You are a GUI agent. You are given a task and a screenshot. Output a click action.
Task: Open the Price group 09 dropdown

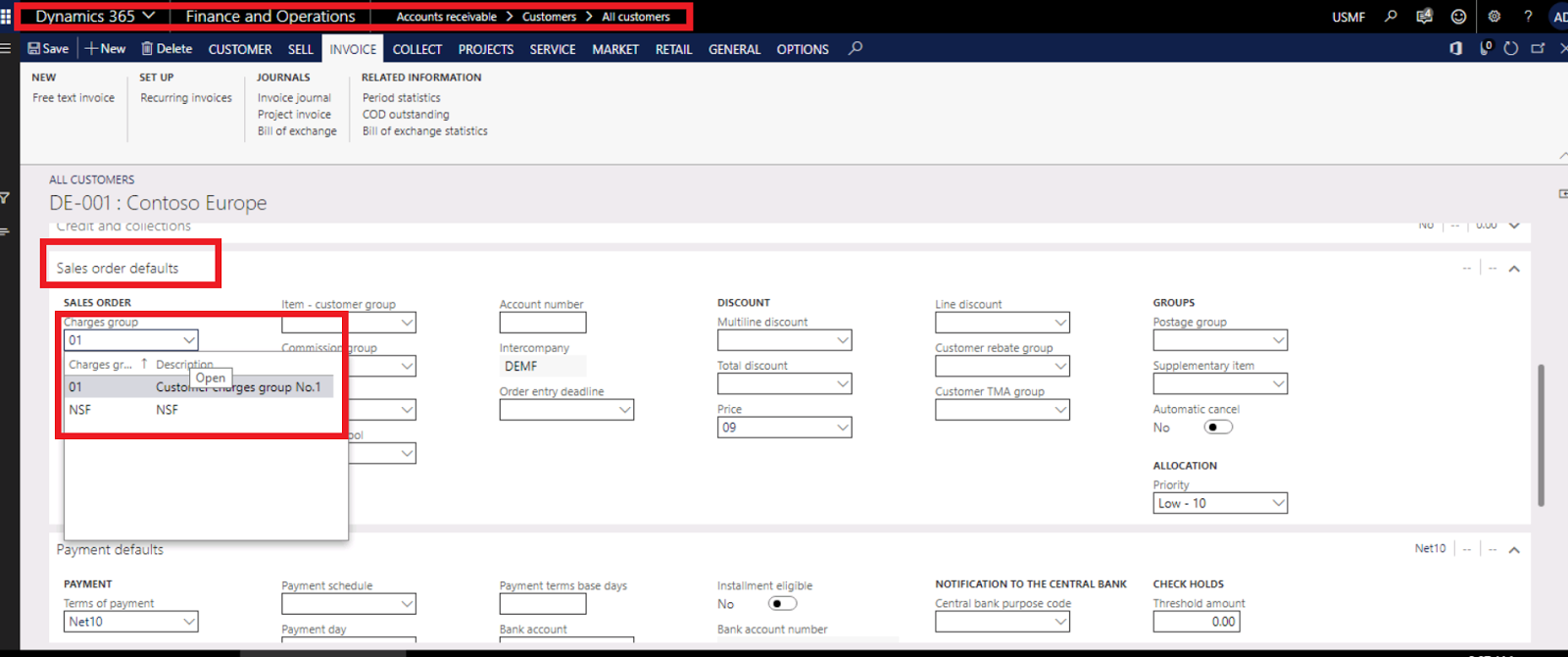843,428
